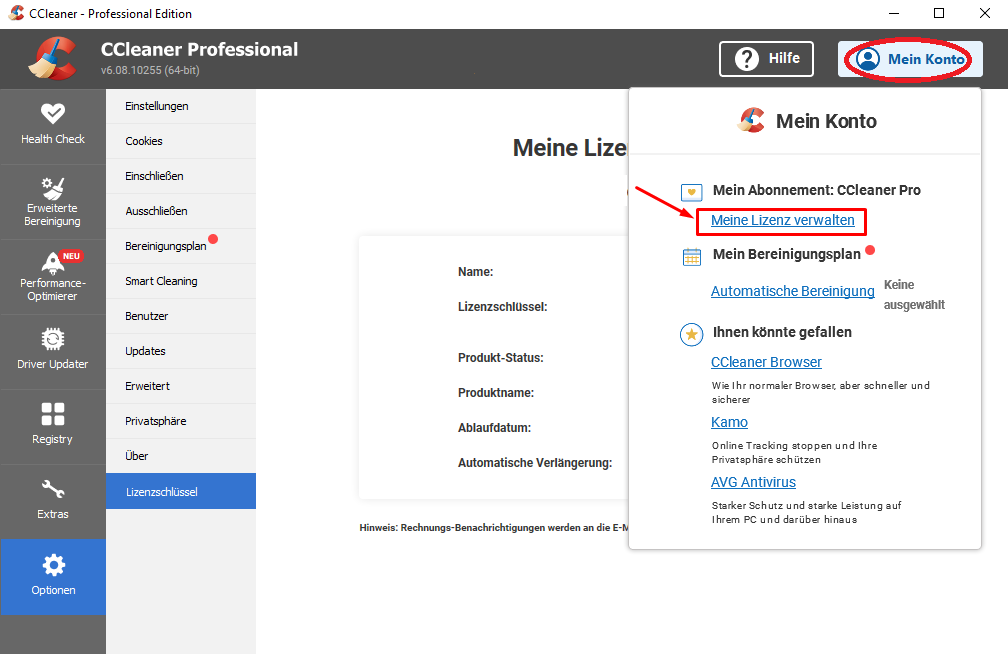Viewport: 1008px width, 654px height.
Task: Open Smart Cleaning options page
Action: click(181, 281)
